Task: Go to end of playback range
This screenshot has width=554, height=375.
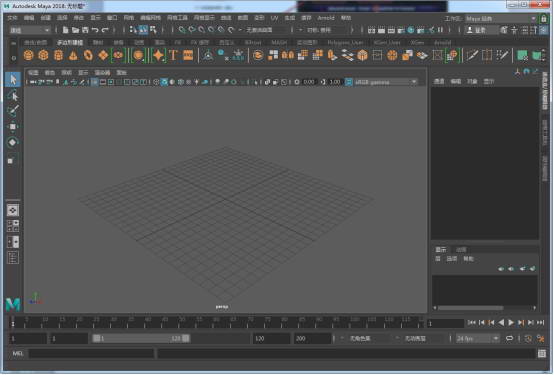Action: pos(541,322)
